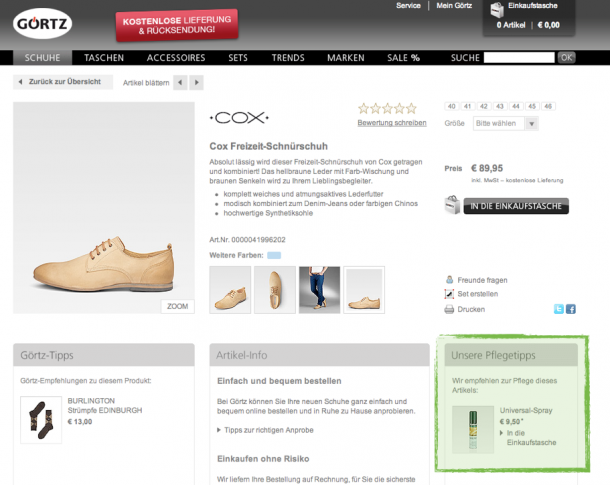
Task: Click the Set erstellen link
Action: [x=477, y=294]
